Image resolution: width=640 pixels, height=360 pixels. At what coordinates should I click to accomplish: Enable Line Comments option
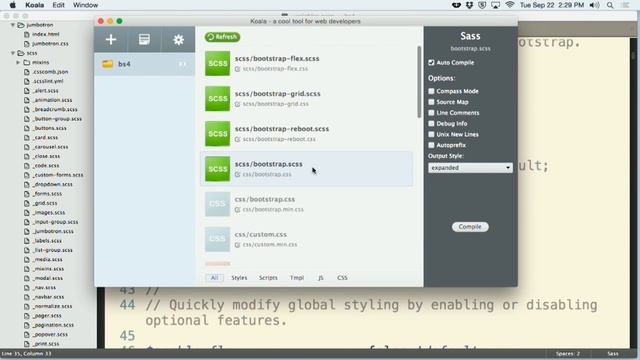tap(431, 113)
